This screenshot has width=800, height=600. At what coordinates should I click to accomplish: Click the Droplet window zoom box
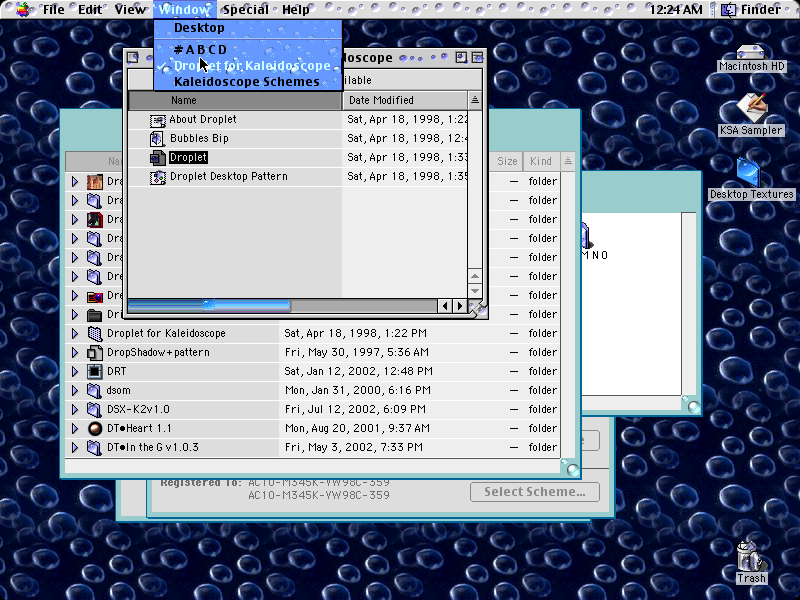point(461,58)
